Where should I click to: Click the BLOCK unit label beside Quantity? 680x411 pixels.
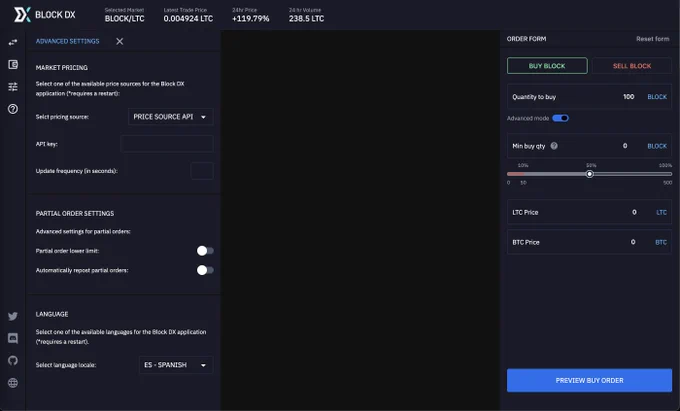(x=657, y=97)
